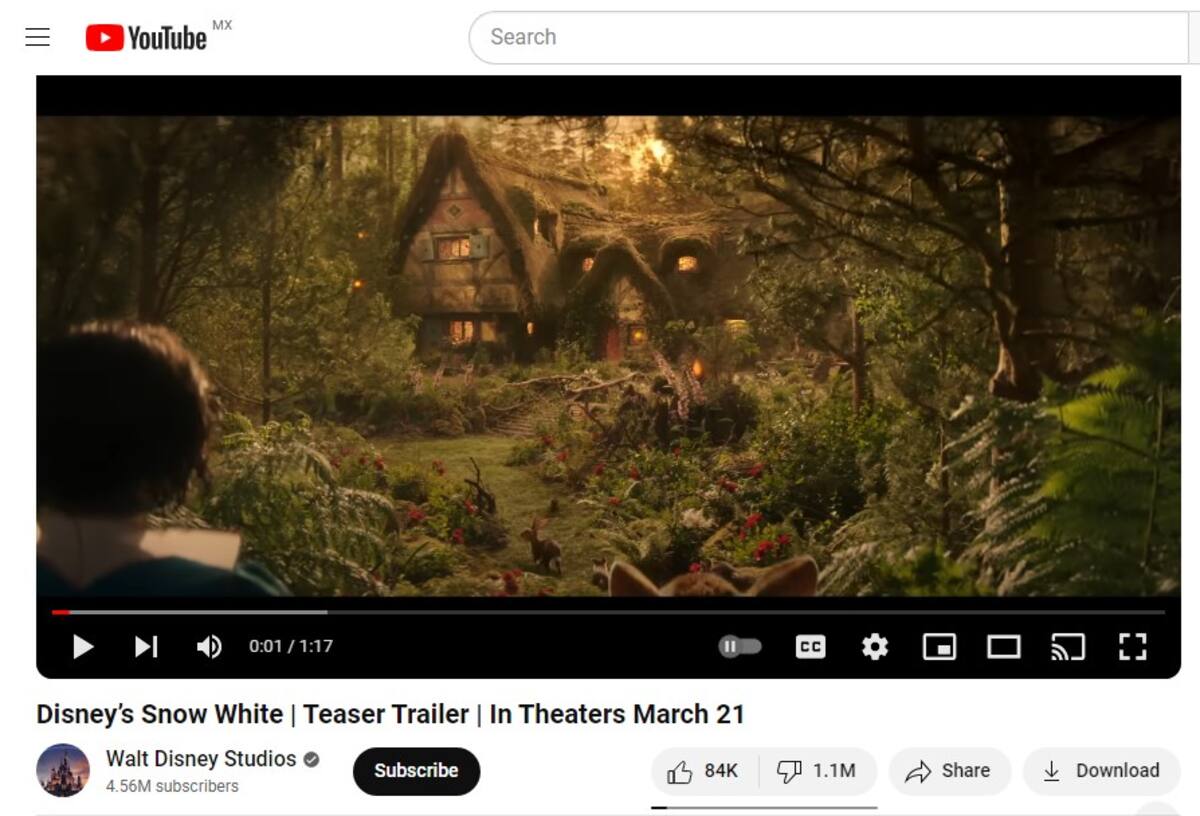Cast video to a TV
Image resolution: width=1200 pixels, height=816 pixels.
(1067, 647)
